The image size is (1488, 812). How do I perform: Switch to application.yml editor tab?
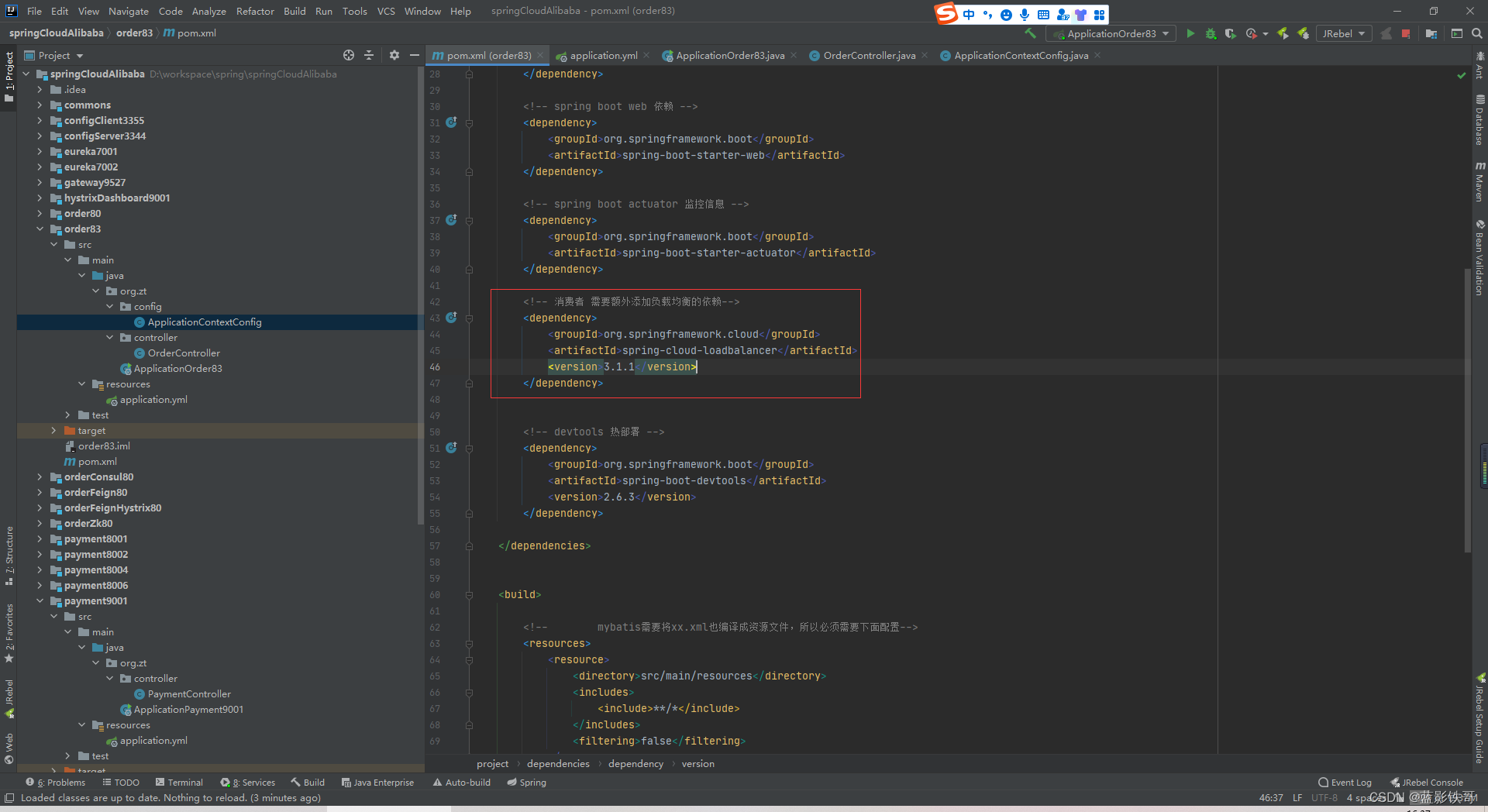click(603, 55)
